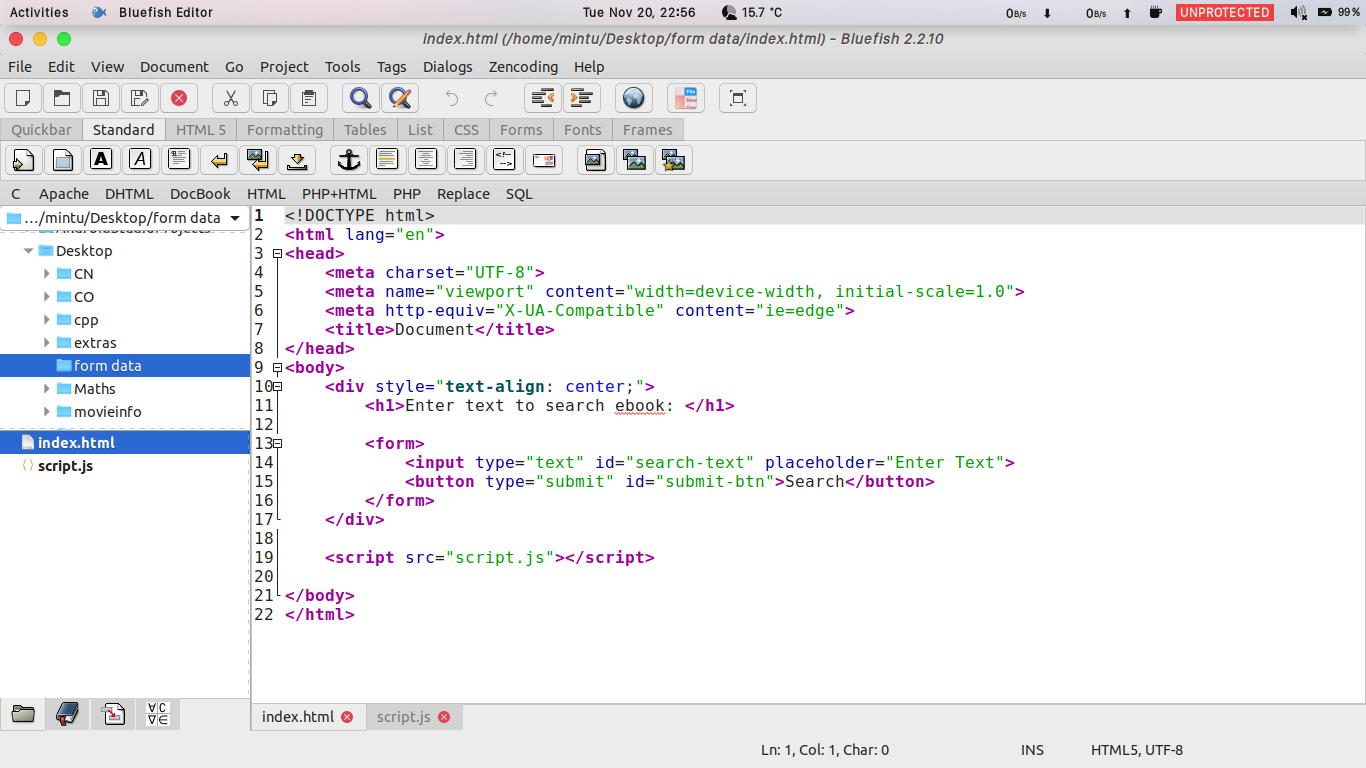Insert Anchor with the anchor icon
This screenshot has width=1366, height=768.
pyautogui.click(x=348, y=160)
